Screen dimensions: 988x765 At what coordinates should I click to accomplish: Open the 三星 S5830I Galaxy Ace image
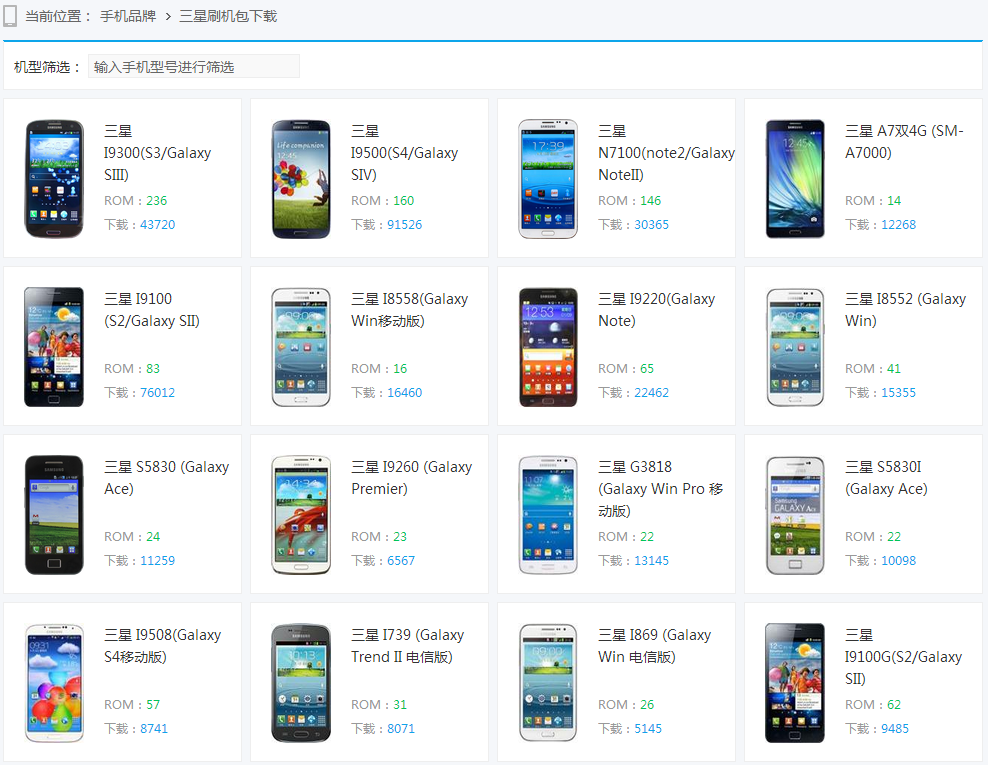click(795, 515)
